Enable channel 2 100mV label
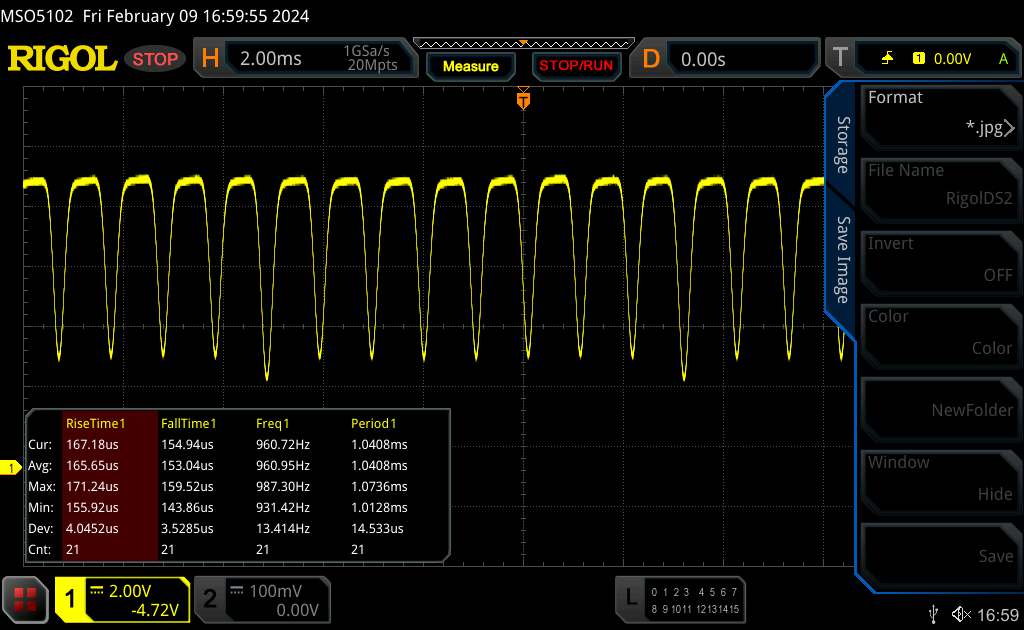The image size is (1024, 630). 275,591
